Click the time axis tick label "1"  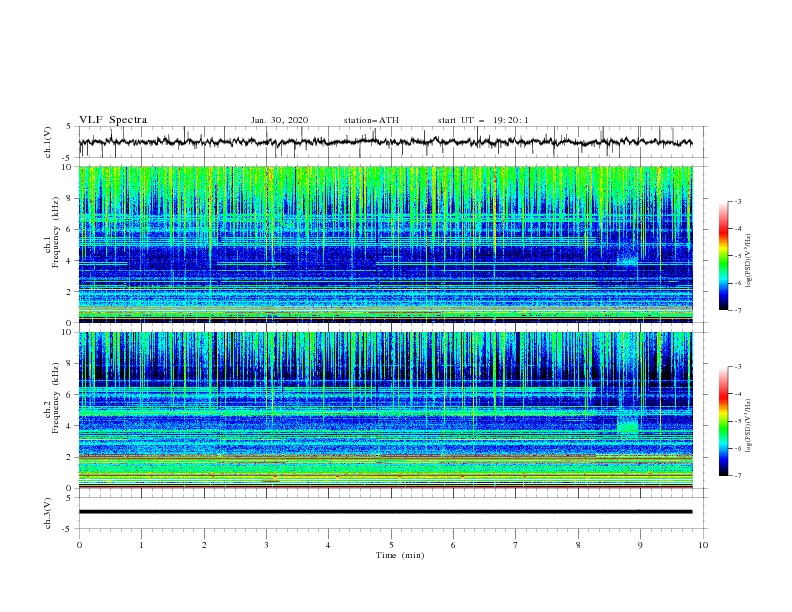coord(141,545)
